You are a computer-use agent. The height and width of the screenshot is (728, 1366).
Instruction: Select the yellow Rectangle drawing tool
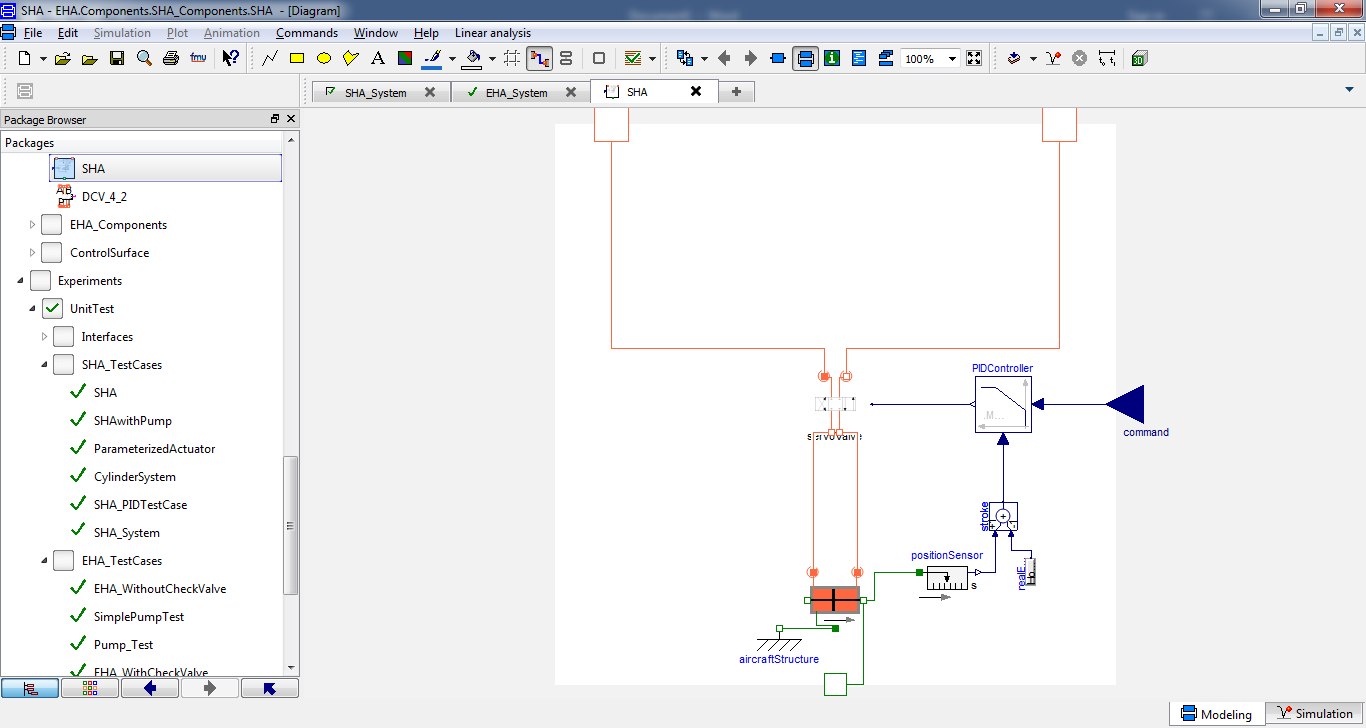coord(297,58)
